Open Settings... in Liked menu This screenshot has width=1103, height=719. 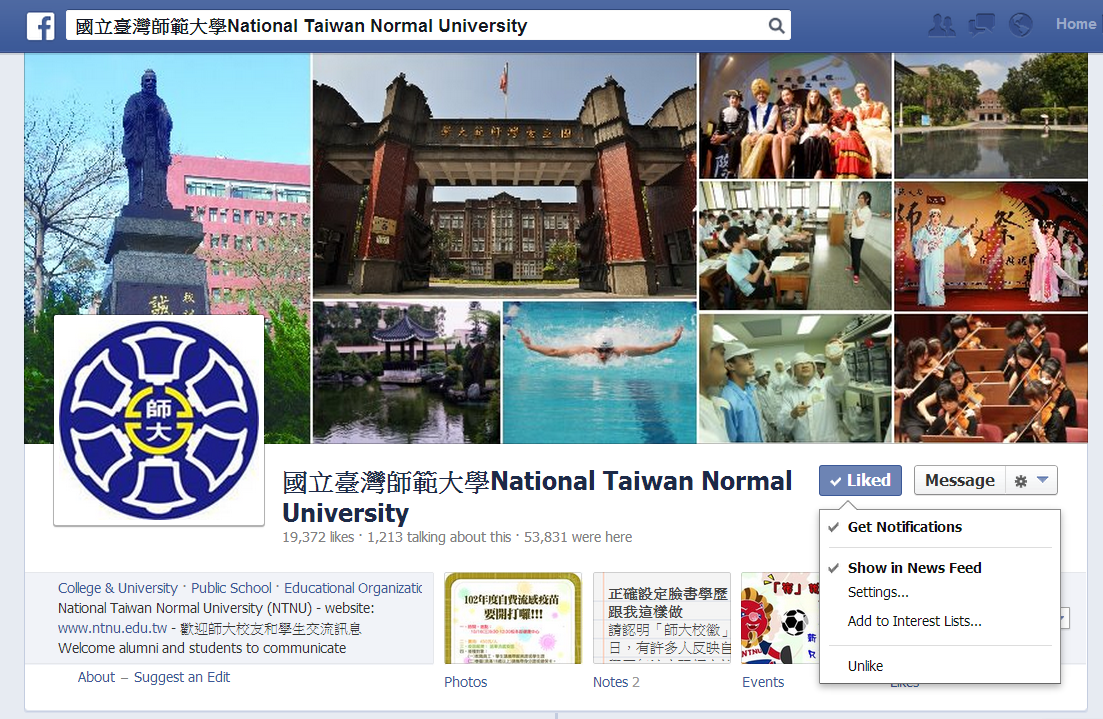(878, 592)
